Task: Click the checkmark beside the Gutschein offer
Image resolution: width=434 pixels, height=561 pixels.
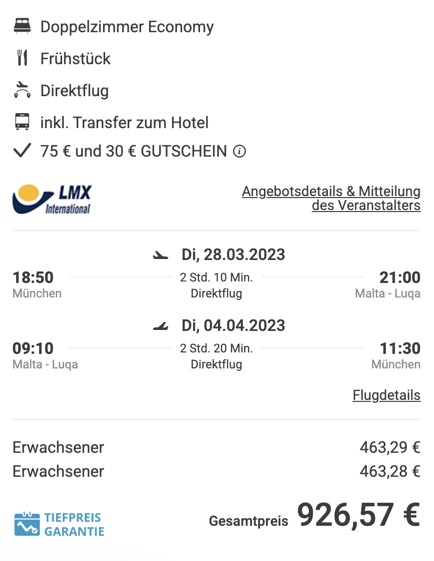Action: (x=22, y=151)
